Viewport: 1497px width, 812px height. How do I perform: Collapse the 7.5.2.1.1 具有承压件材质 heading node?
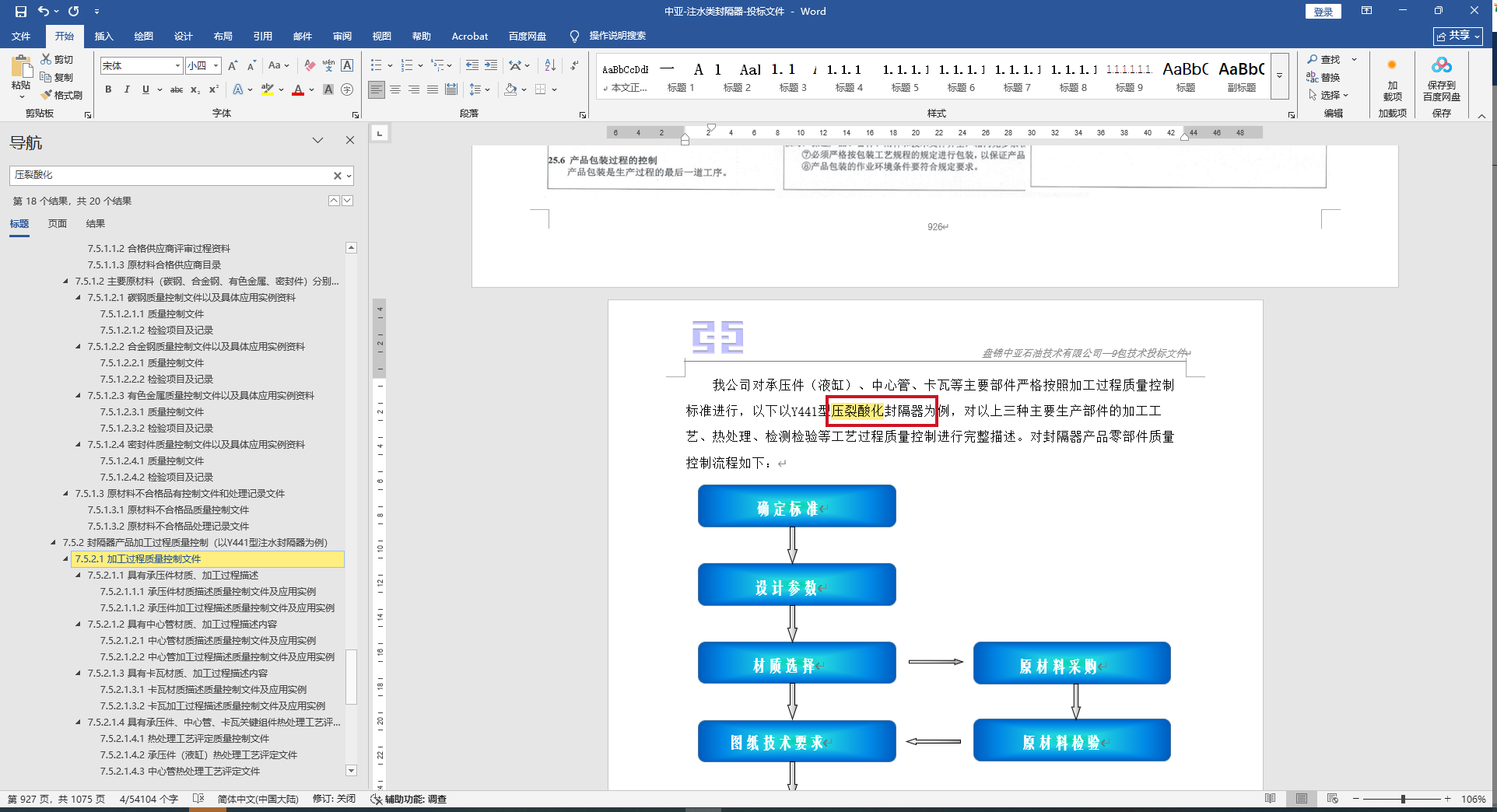(x=78, y=575)
